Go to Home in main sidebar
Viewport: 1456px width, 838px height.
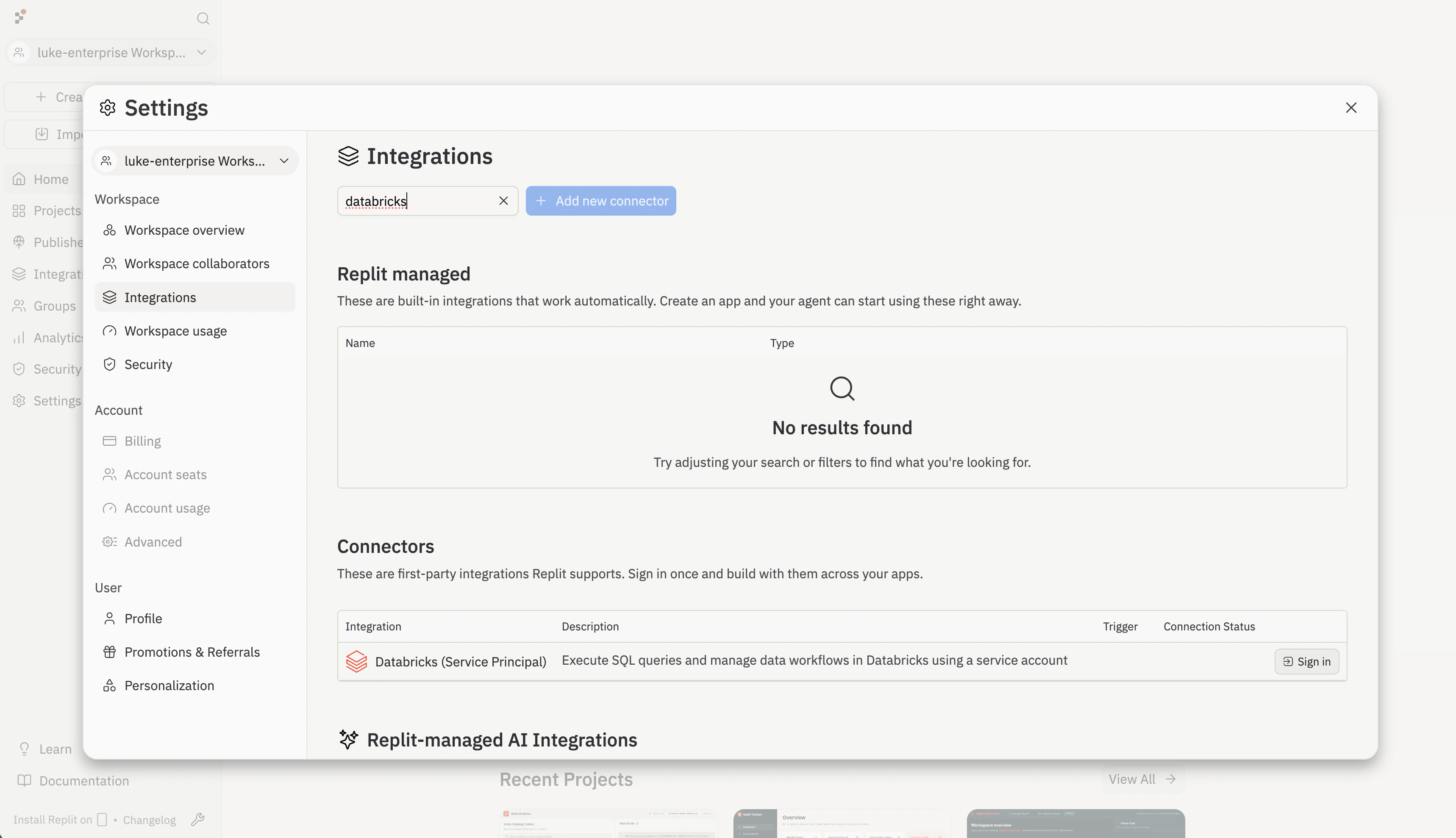coord(43,179)
